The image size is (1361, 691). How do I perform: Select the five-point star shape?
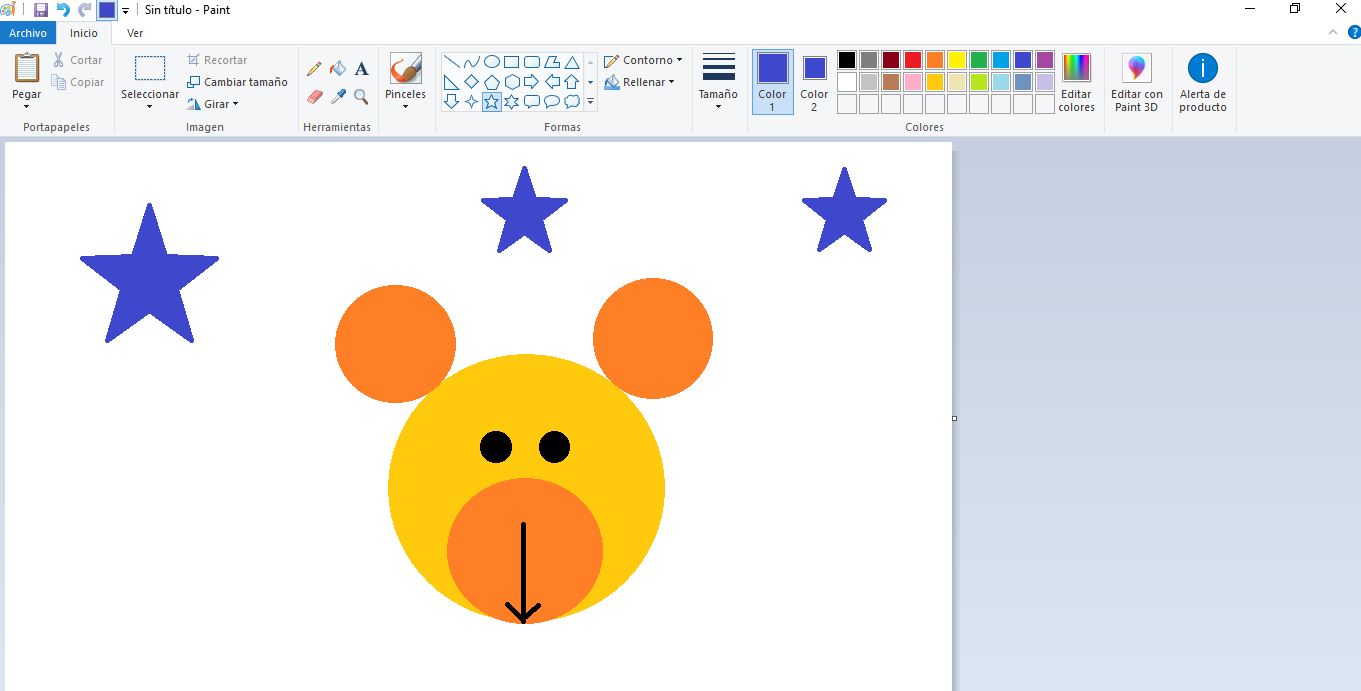click(491, 99)
